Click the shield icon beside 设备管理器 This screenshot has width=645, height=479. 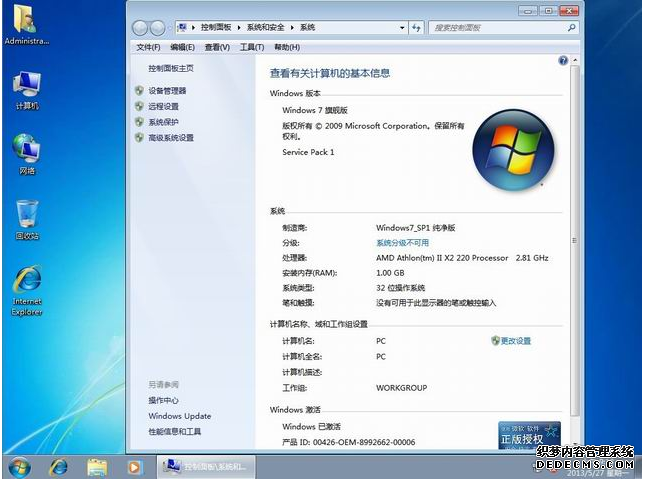click(139, 91)
